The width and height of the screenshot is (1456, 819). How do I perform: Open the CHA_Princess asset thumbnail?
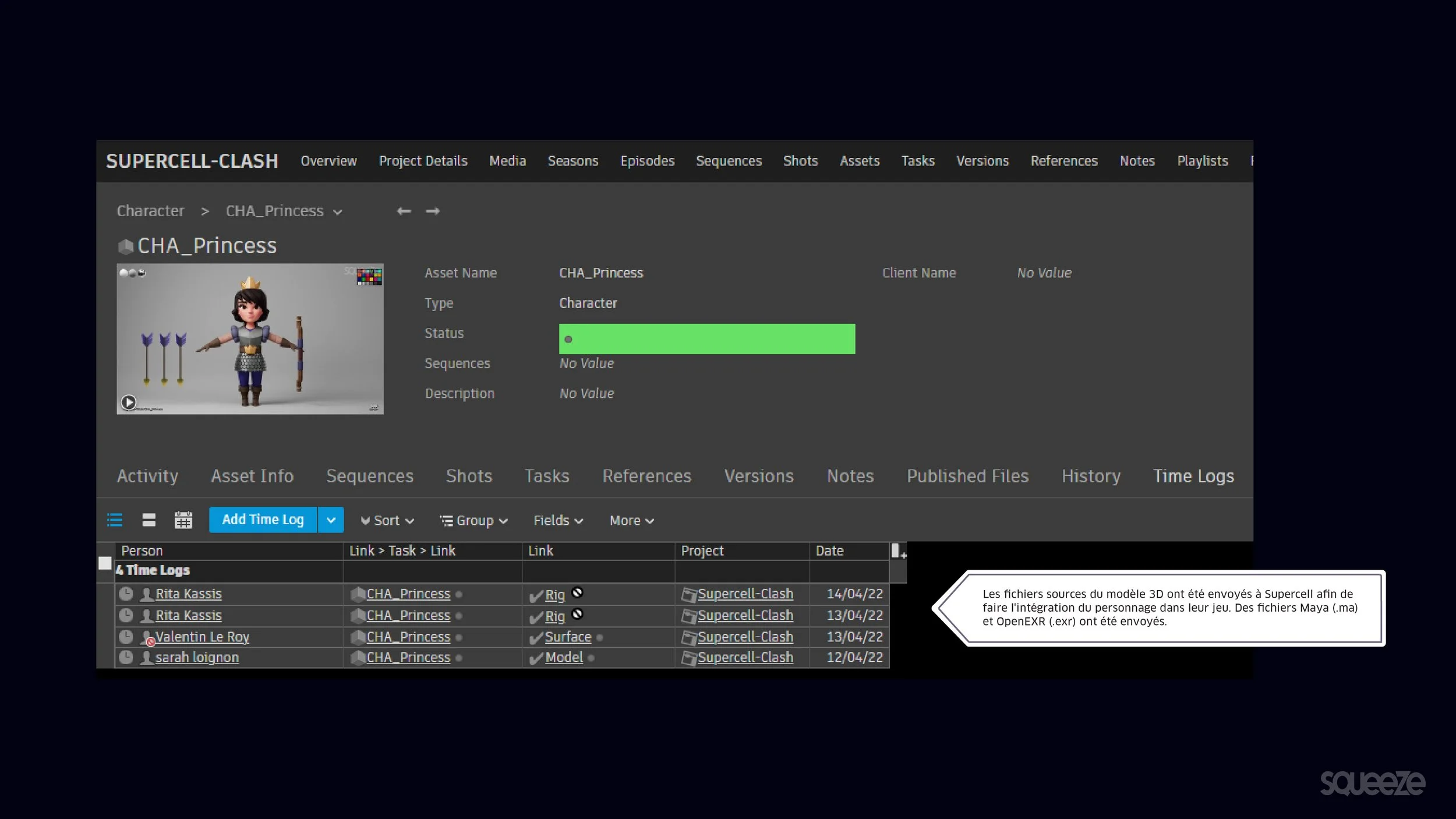pyautogui.click(x=250, y=338)
